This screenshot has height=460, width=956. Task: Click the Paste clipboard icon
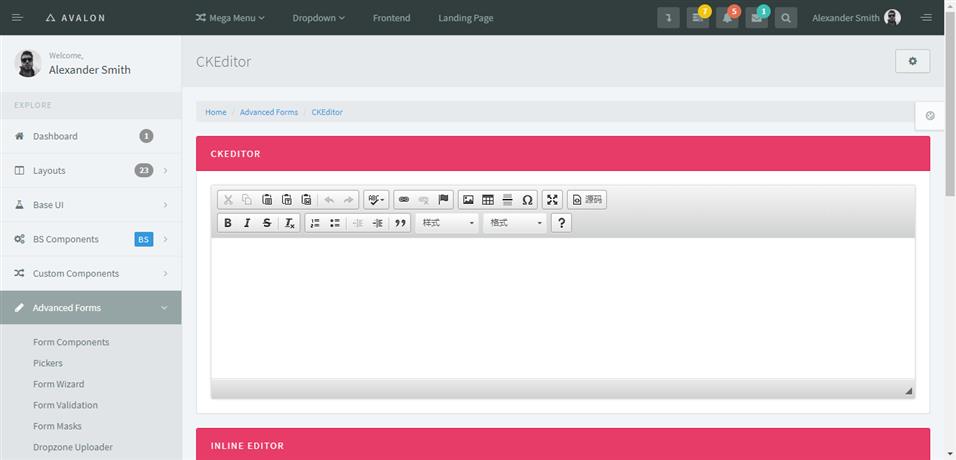tap(266, 199)
